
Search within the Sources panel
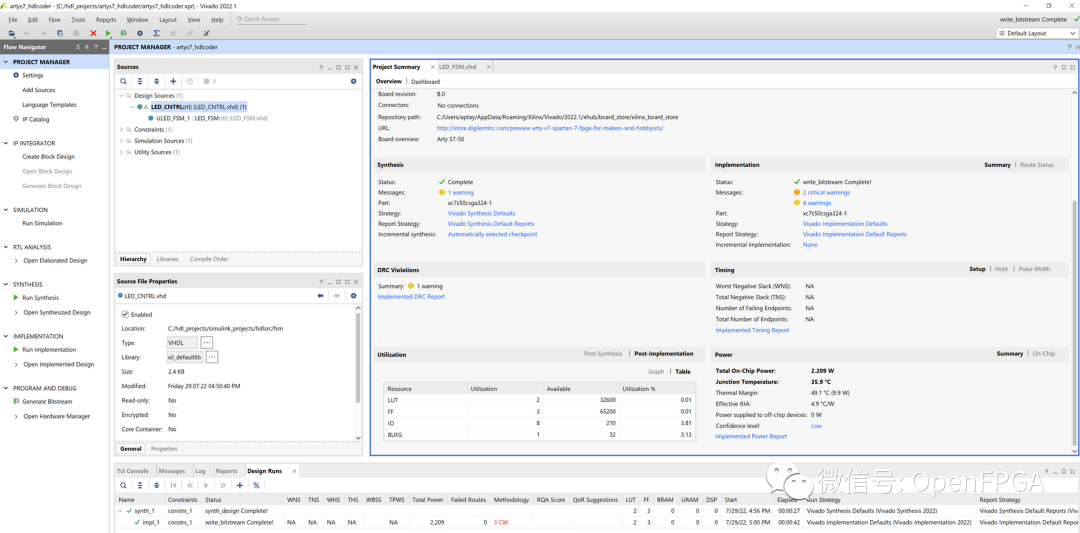tap(123, 81)
